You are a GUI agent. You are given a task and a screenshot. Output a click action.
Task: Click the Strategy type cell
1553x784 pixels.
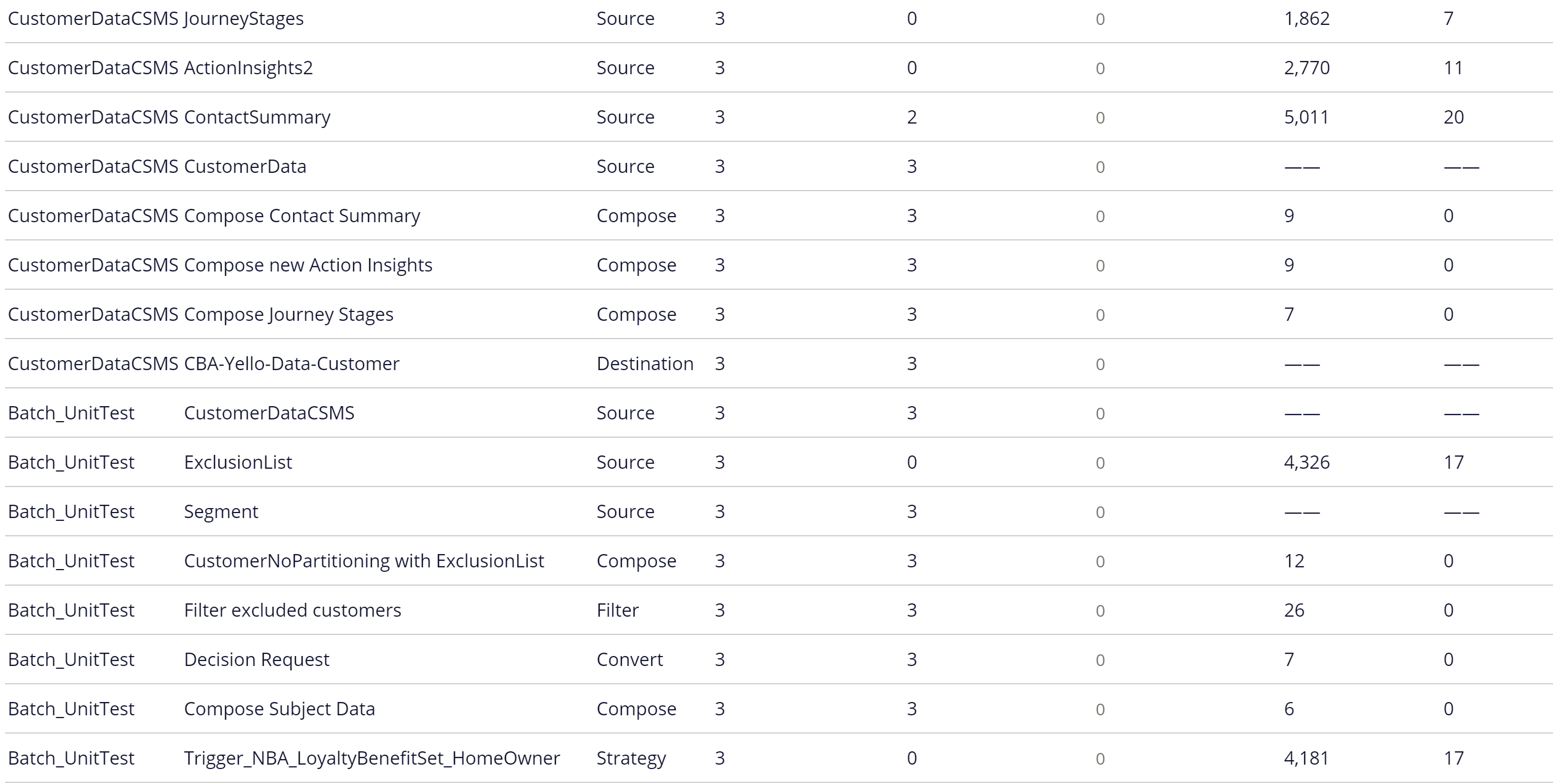(631, 758)
